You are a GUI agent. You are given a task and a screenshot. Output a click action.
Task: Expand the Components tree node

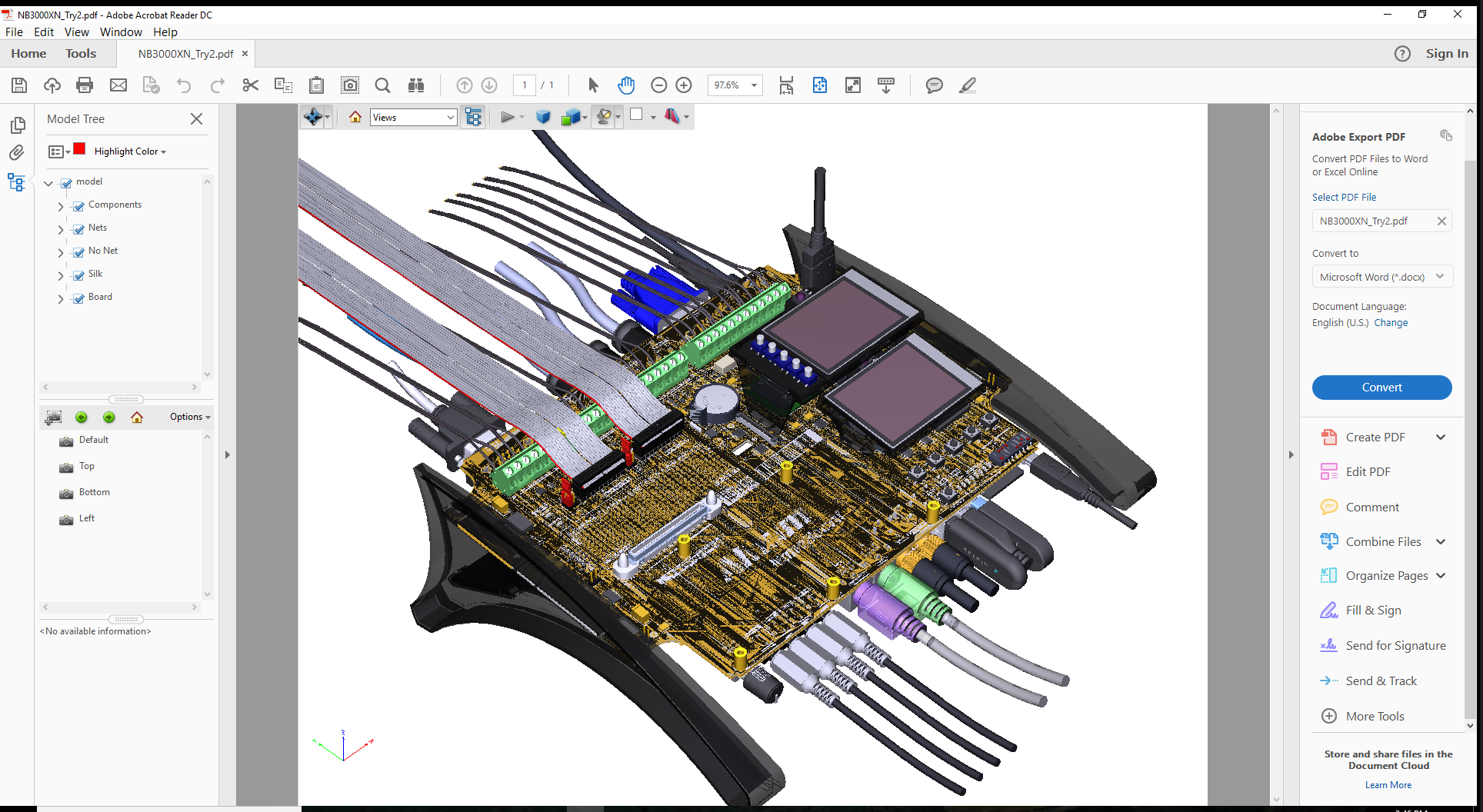pos(61,206)
